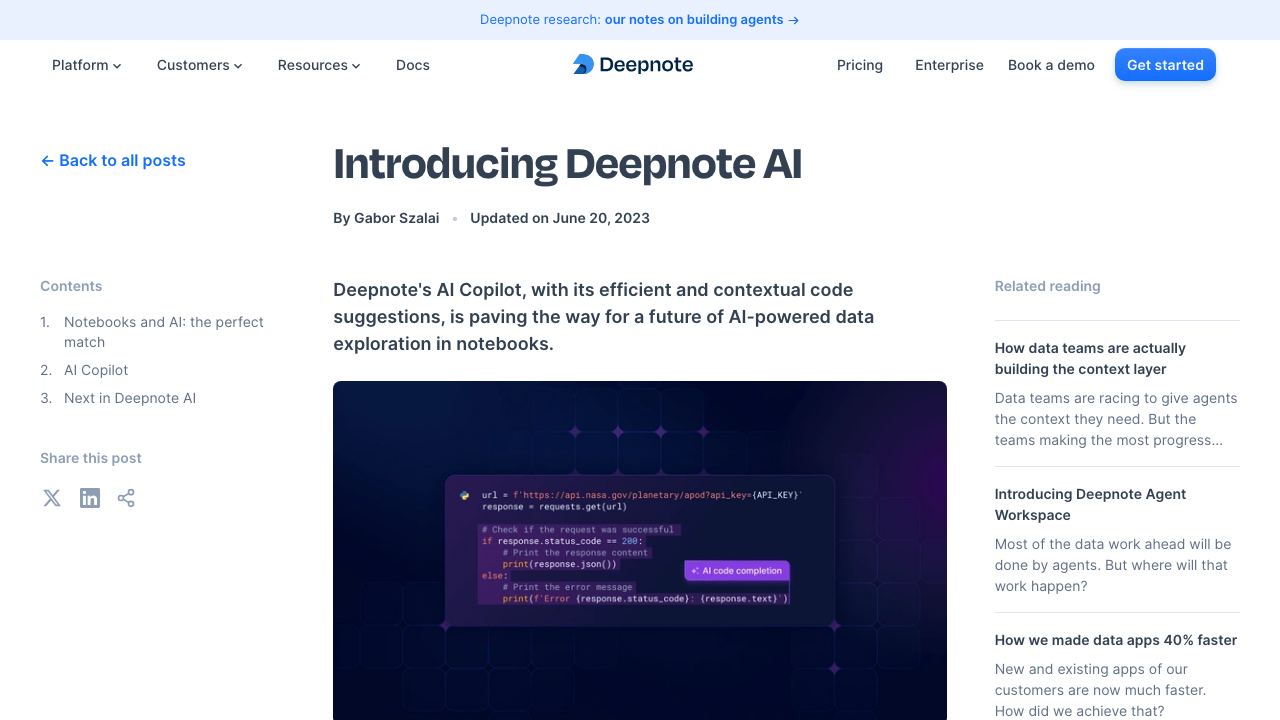Open the Enterprise page

[x=949, y=65]
